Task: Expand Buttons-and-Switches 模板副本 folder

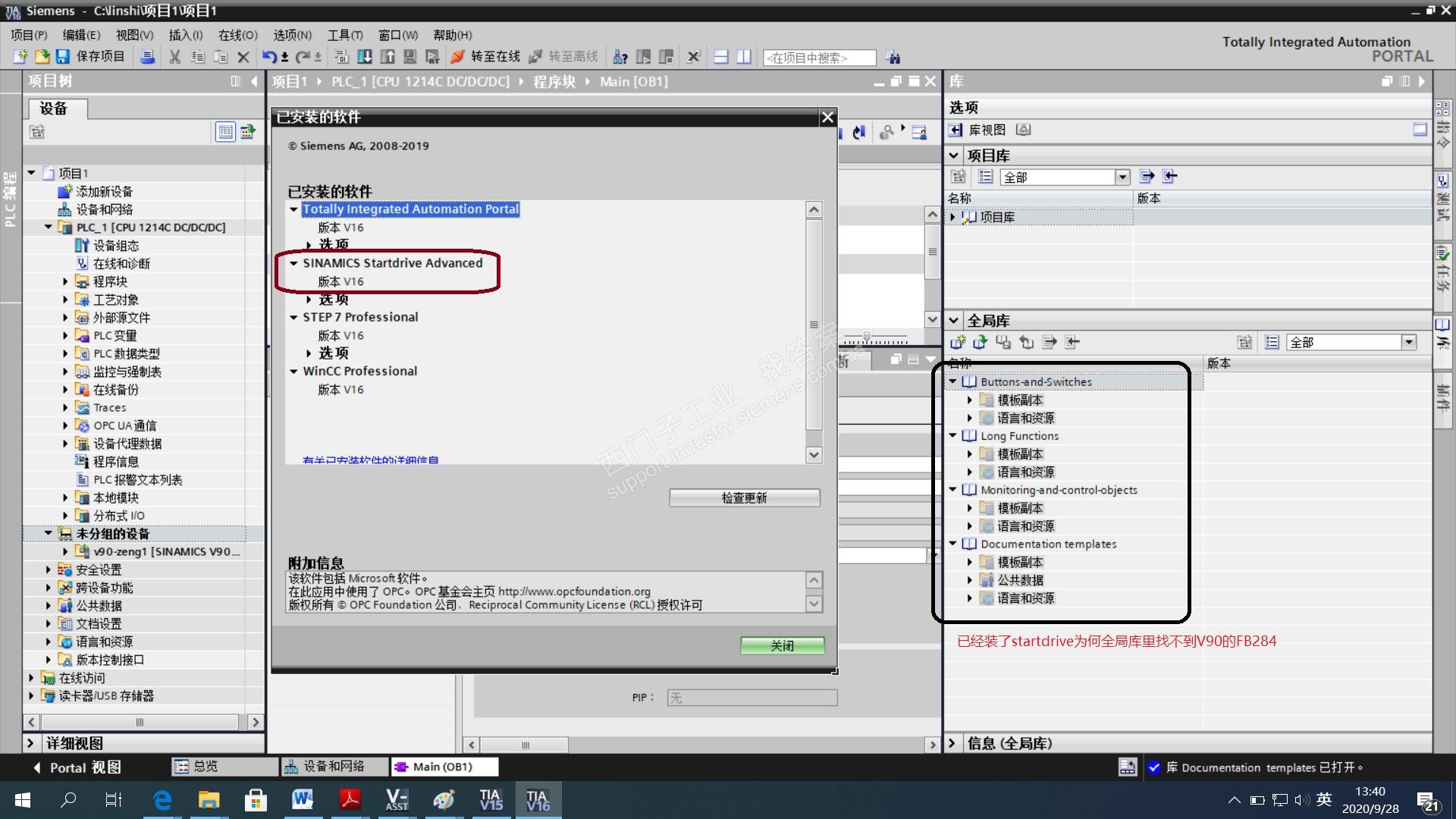Action: [x=969, y=400]
